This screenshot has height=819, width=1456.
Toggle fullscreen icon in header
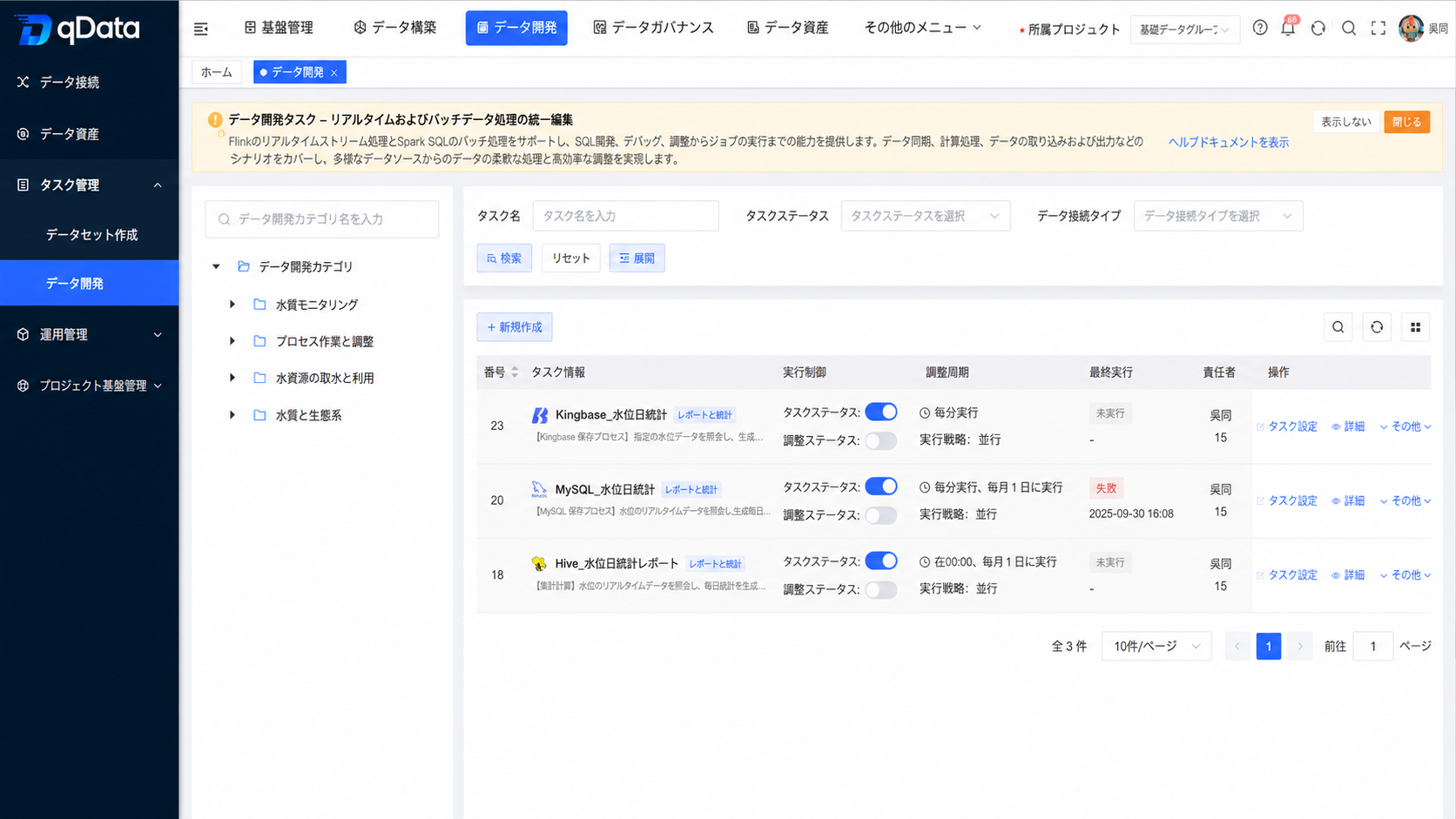click(x=1378, y=28)
